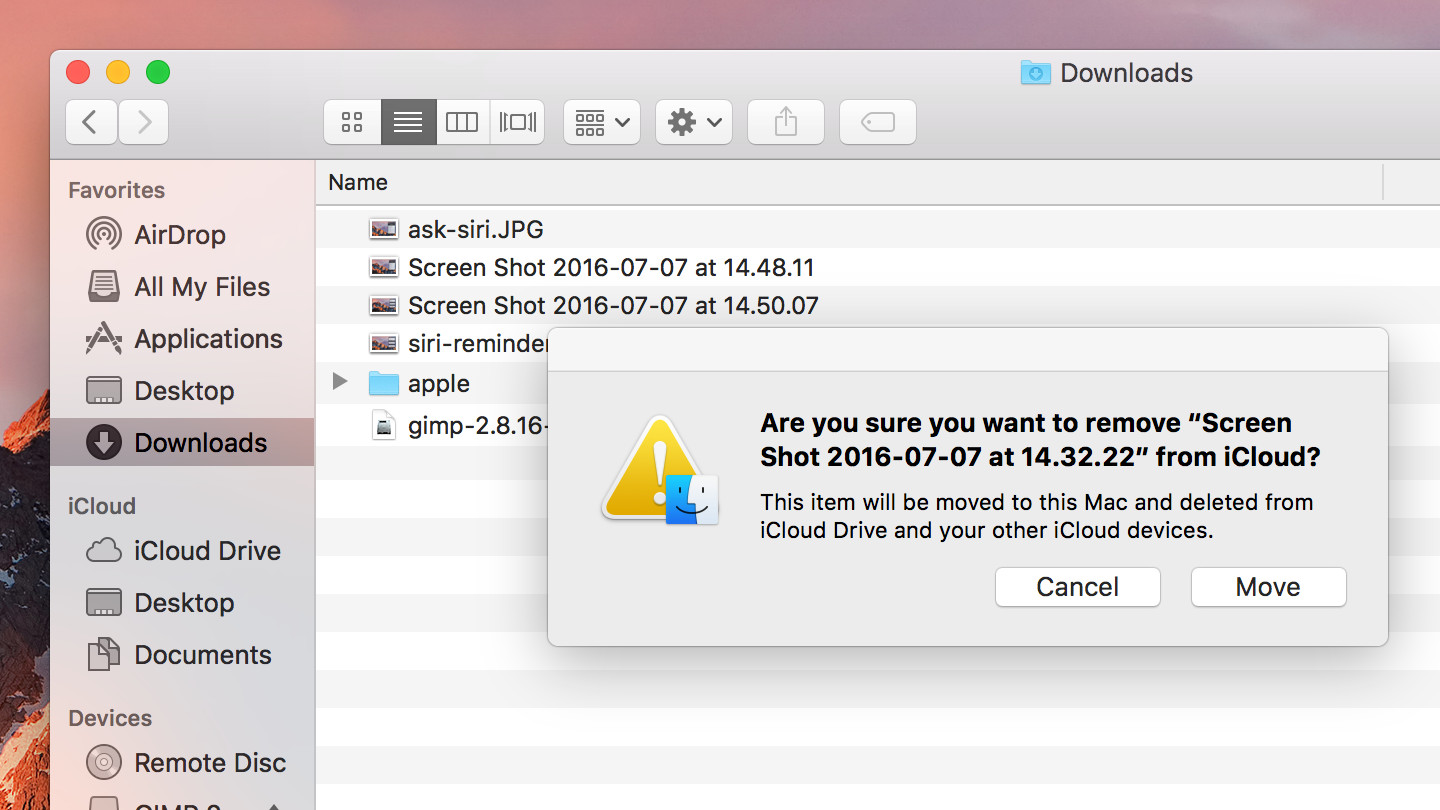1440x810 pixels.
Task: Select Downloads in the sidebar
Action: 181,443
